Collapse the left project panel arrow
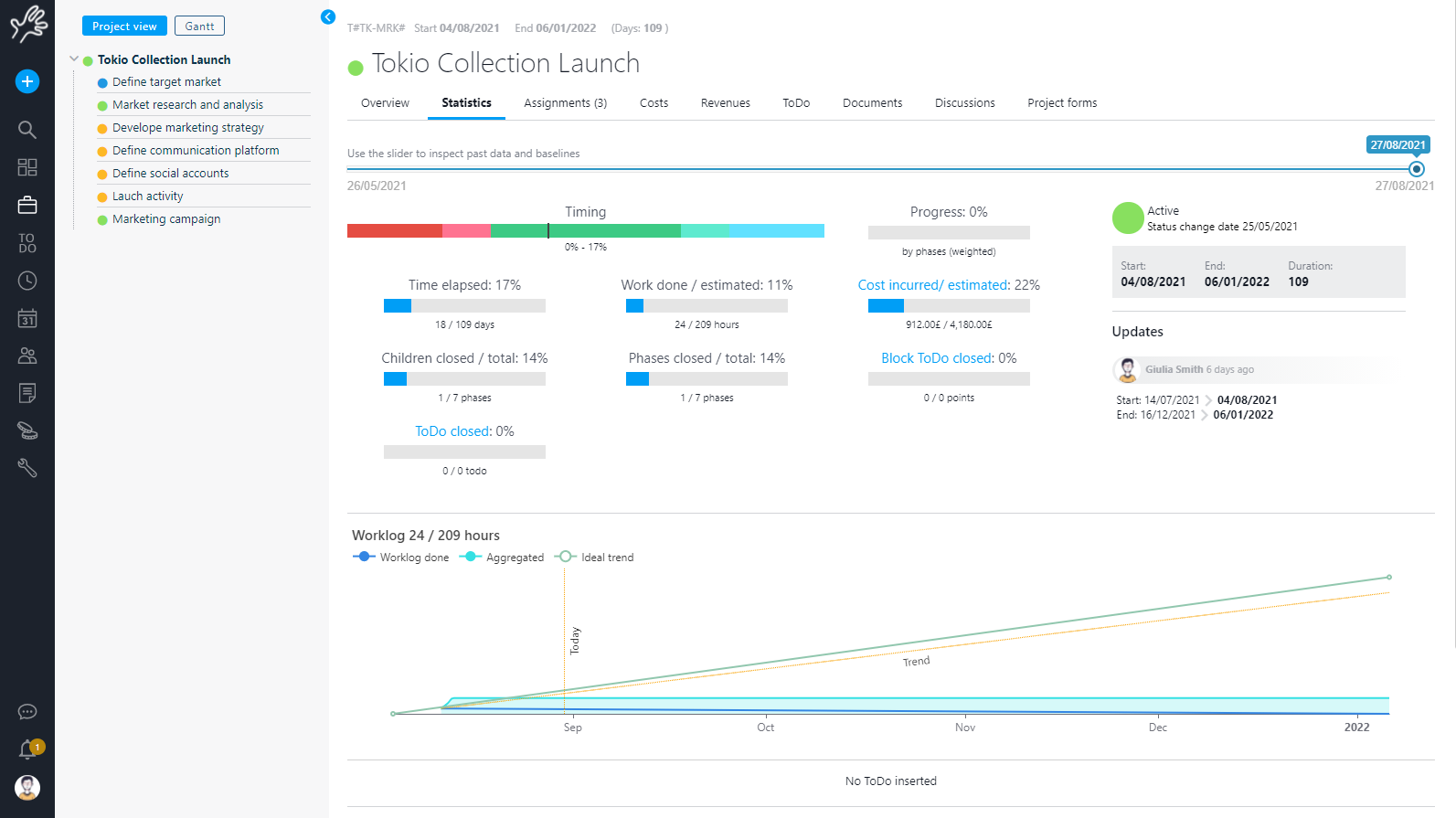1456x818 pixels. coord(328,16)
